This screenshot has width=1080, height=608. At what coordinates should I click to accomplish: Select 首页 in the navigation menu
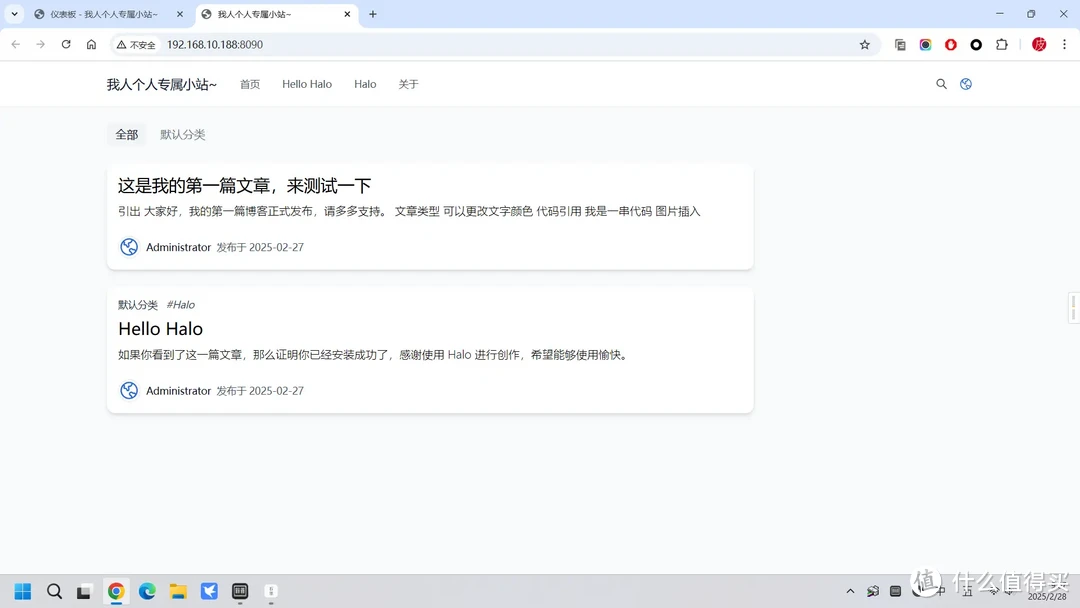point(249,84)
